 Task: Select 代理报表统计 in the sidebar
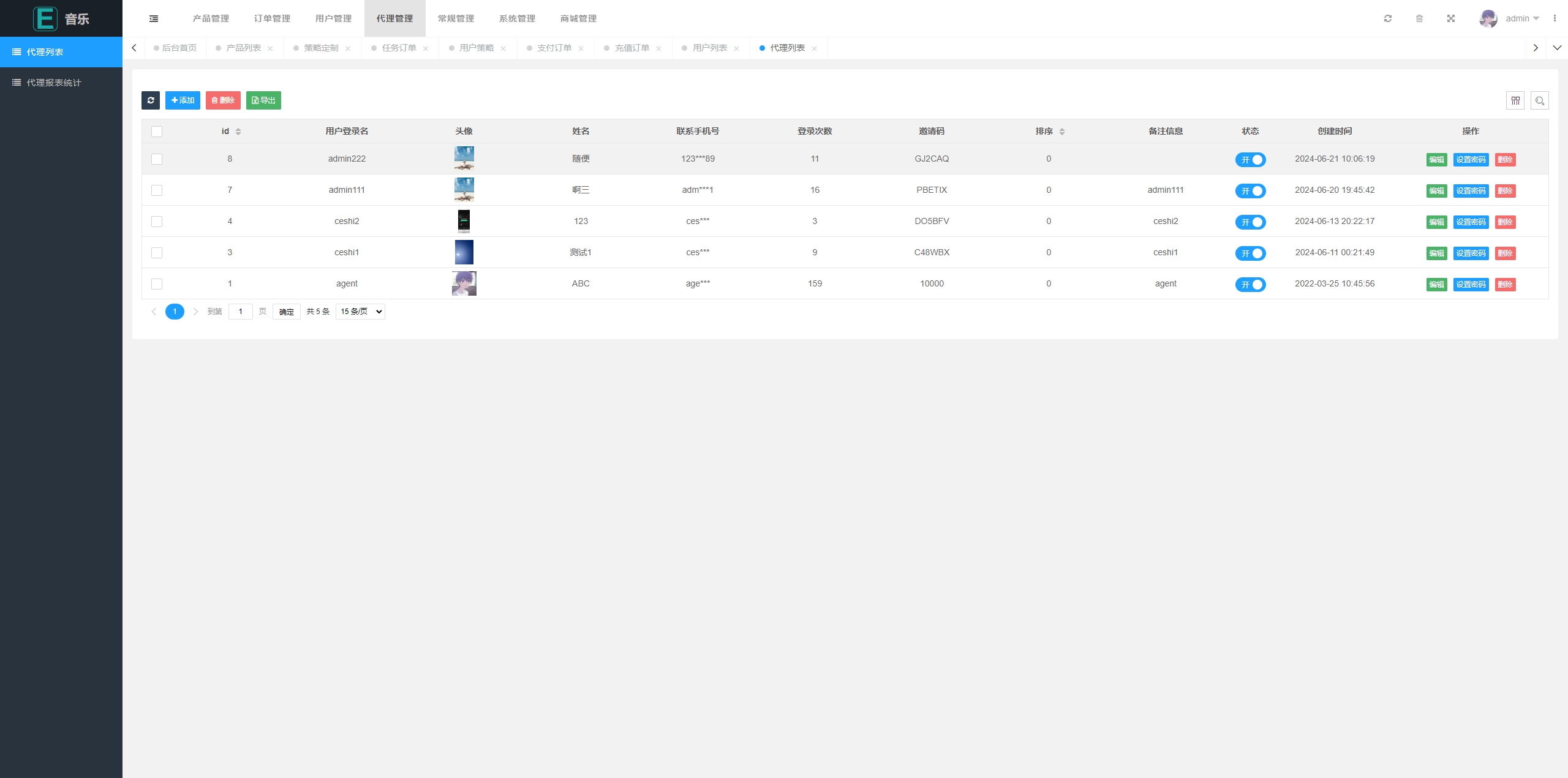coord(54,83)
